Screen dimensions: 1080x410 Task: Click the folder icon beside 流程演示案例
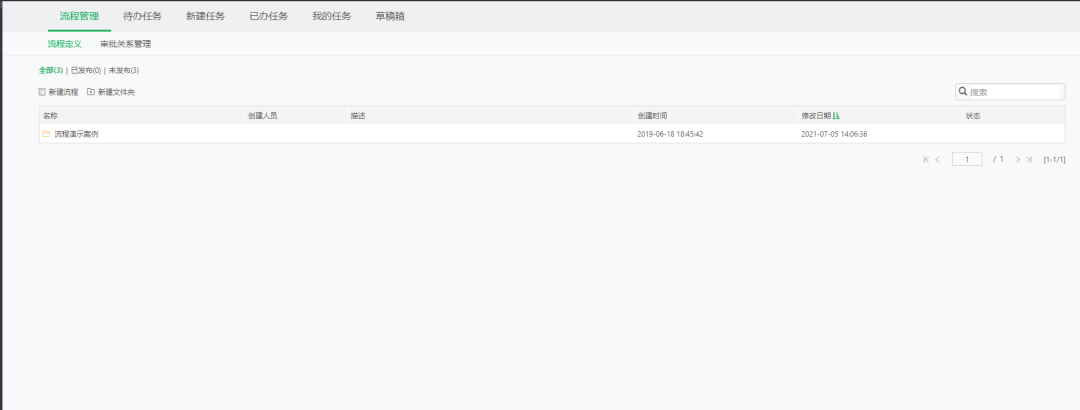[46, 134]
